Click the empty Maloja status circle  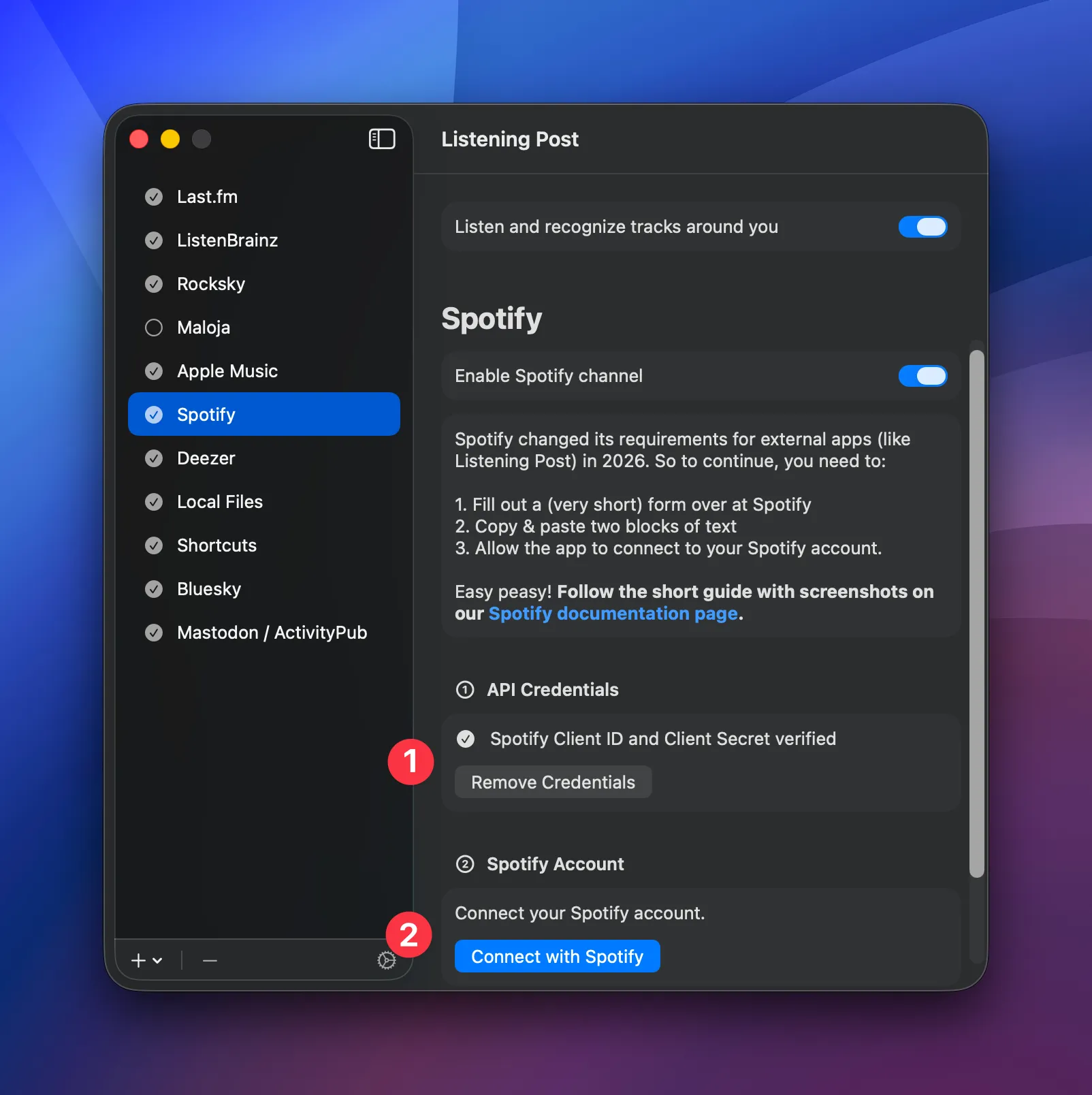tap(154, 328)
